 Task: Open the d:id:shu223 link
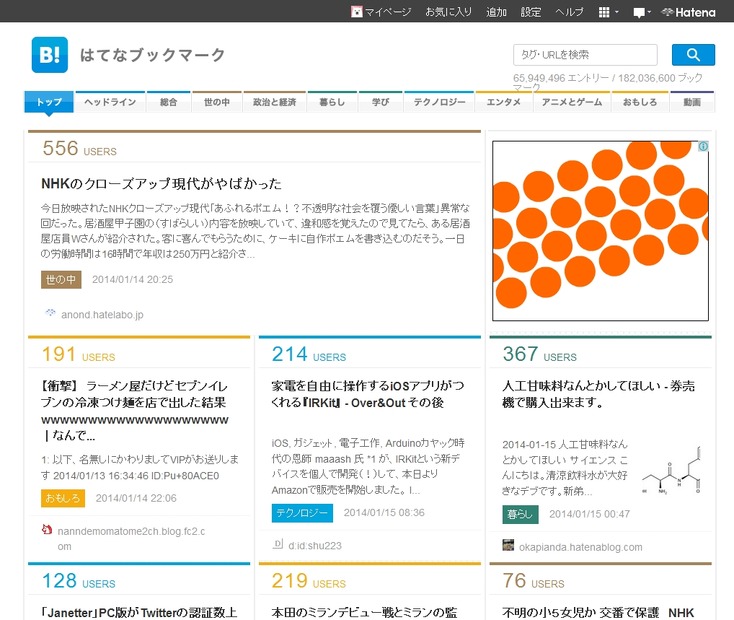315,546
